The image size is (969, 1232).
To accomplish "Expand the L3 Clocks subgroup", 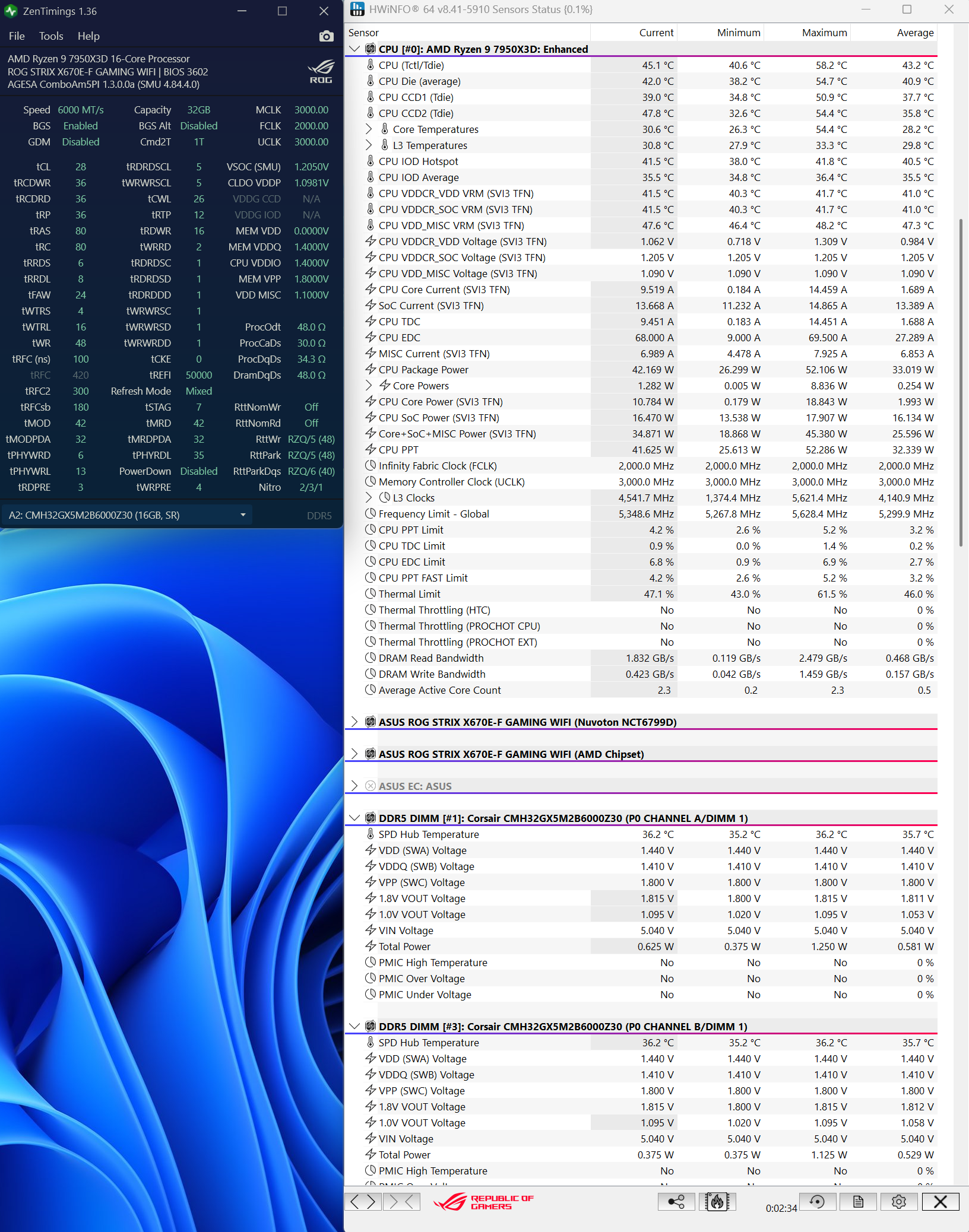I will tap(369, 497).
